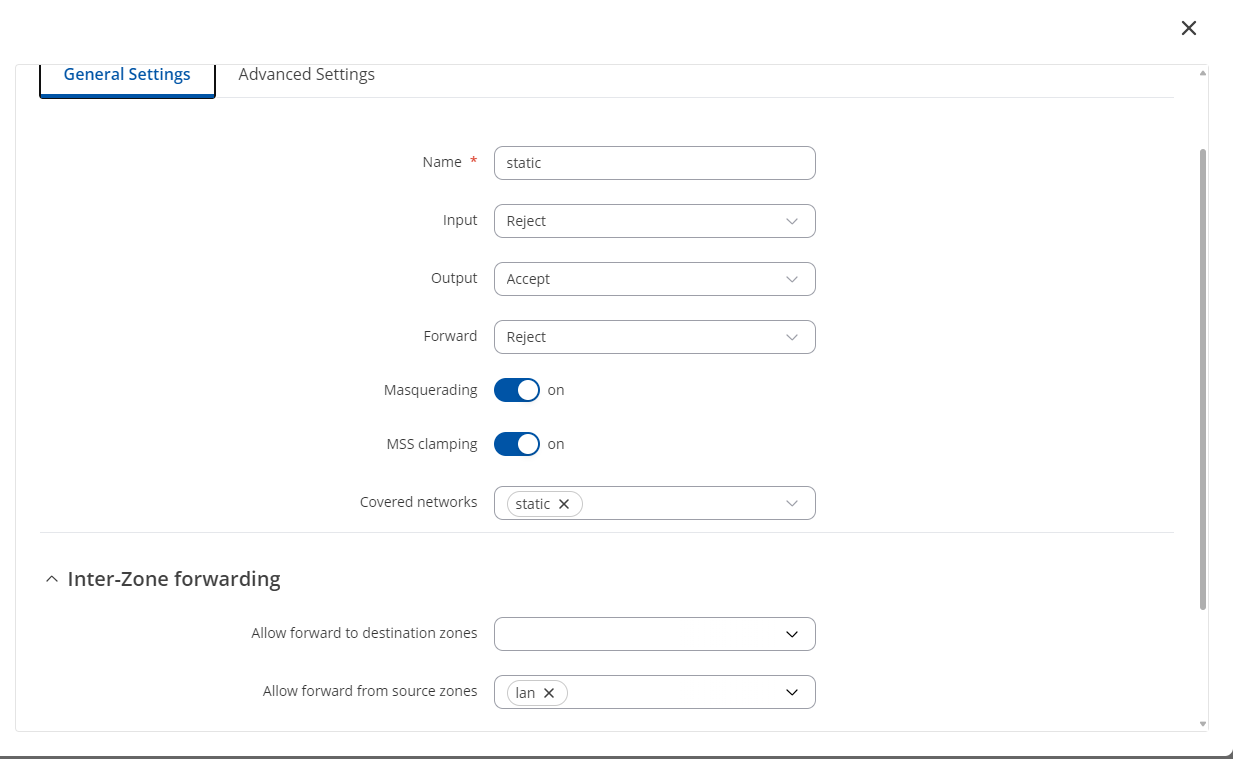Image resolution: width=1233 pixels, height=759 pixels.
Task: Click the source zones dropdown arrow
Action: [792, 692]
